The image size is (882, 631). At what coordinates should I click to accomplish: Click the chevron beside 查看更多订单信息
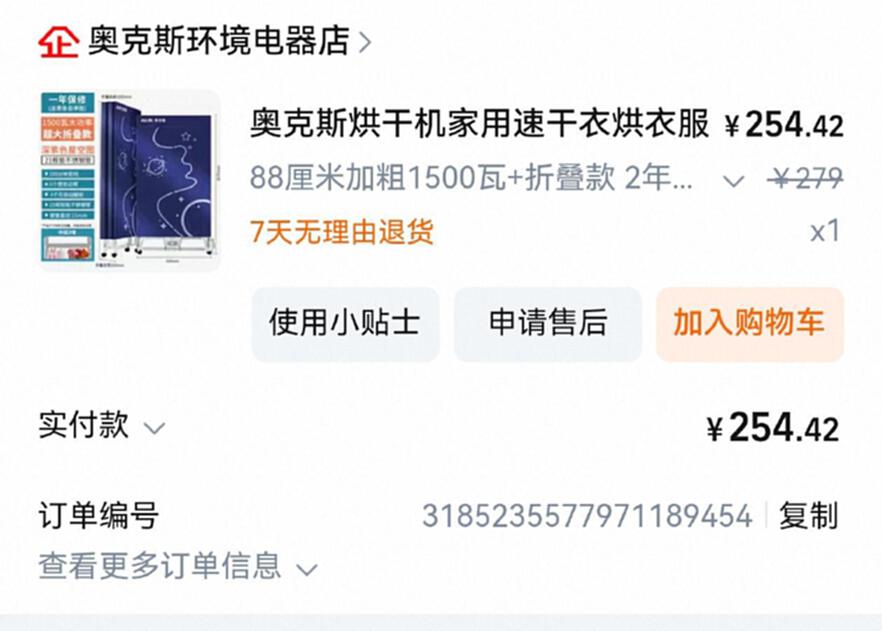tap(307, 570)
